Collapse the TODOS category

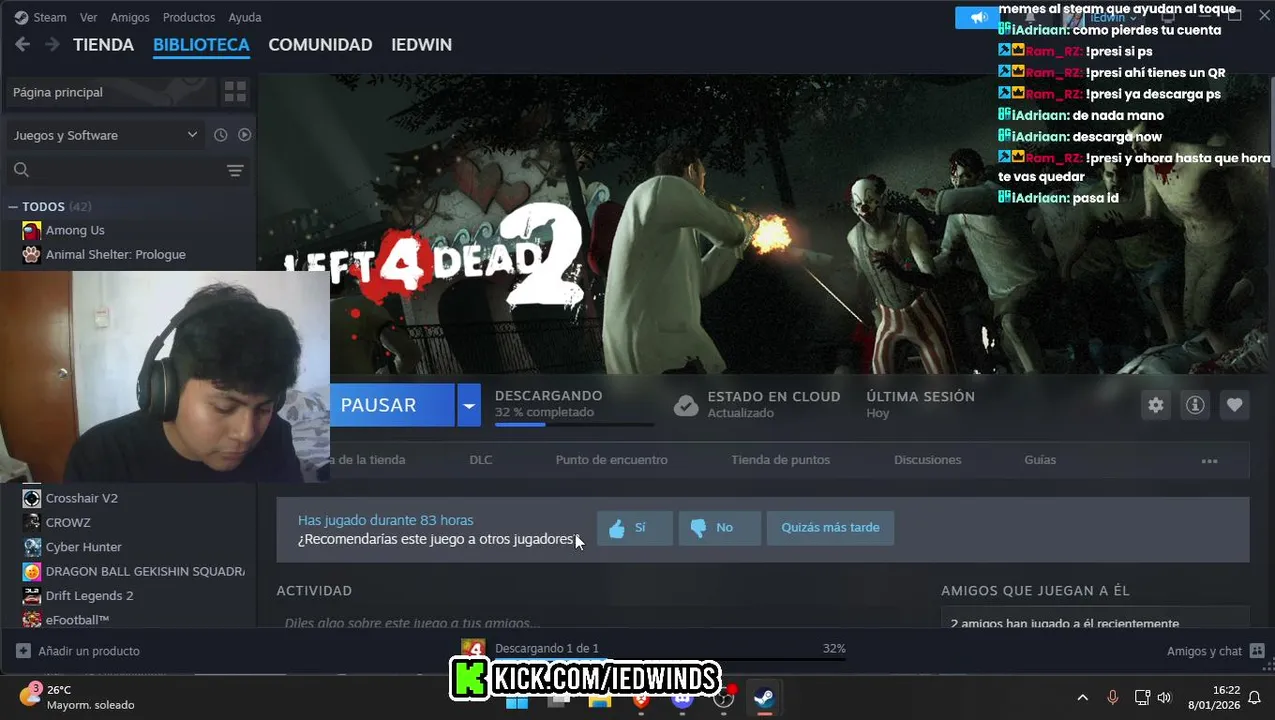pos(13,207)
